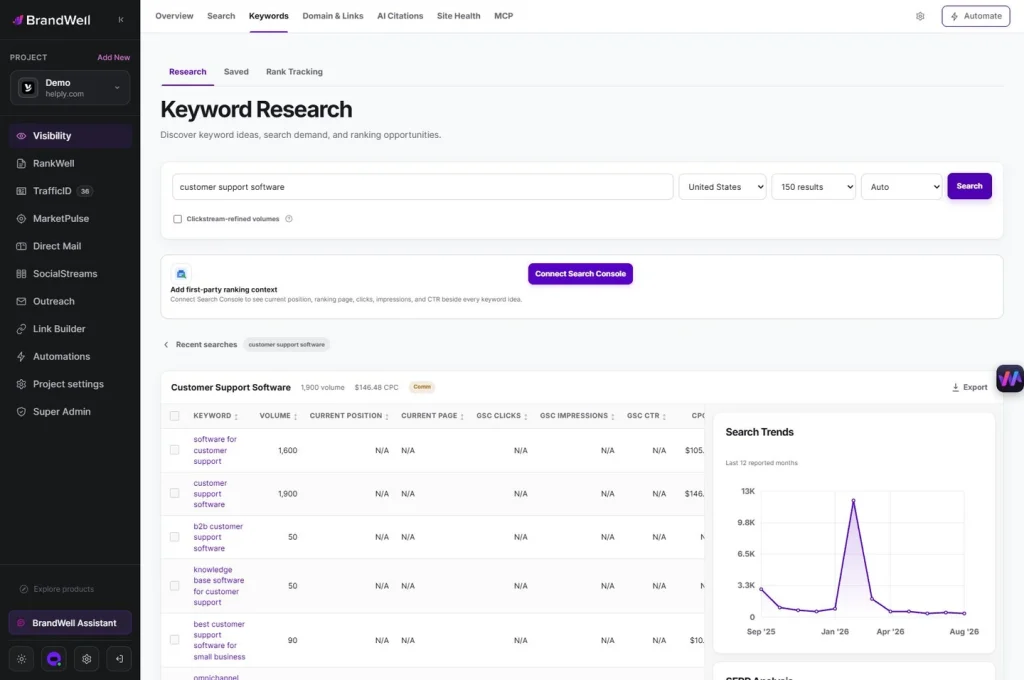This screenshot has width=1024, height=680.
Task: Click Connect Search Console button
Action: (580, 274)
